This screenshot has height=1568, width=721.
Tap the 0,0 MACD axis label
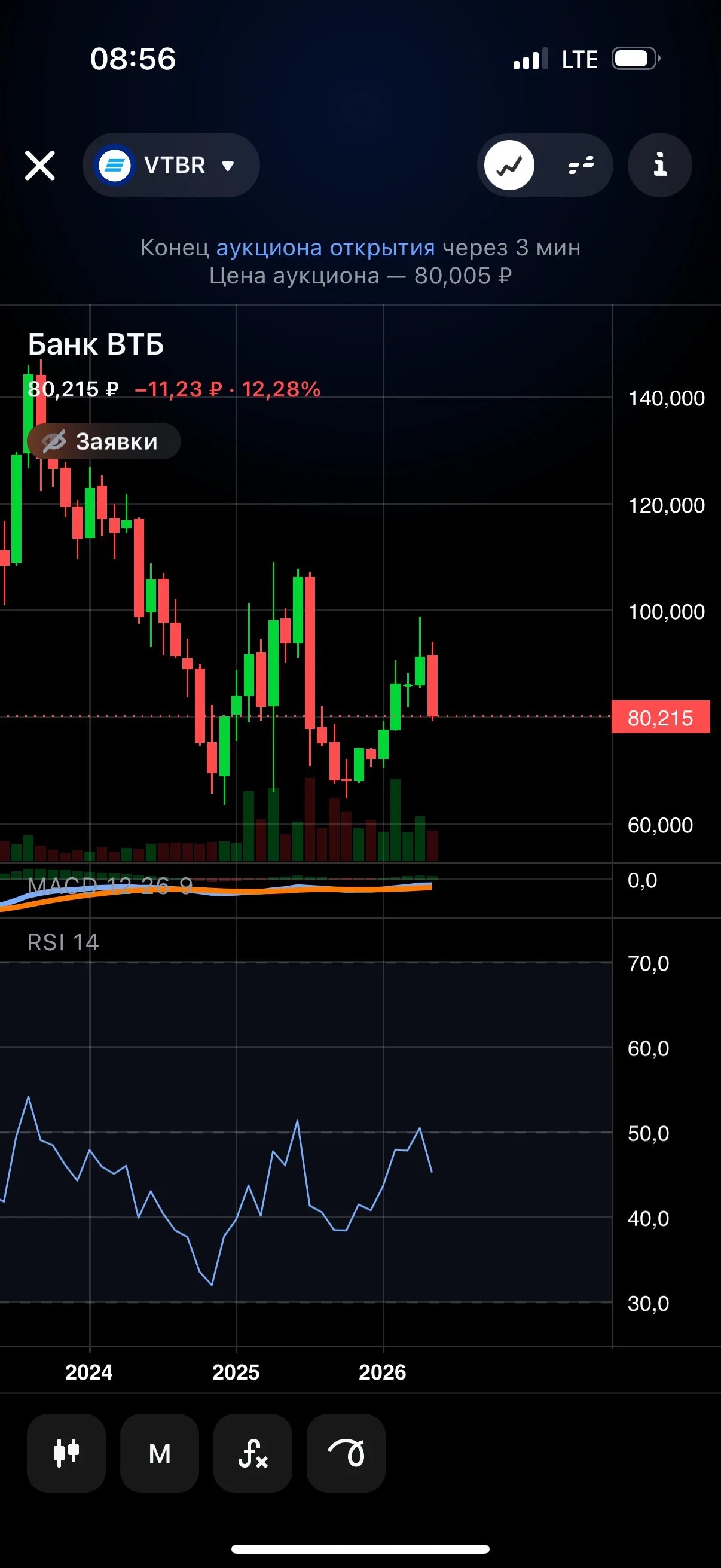tap(643, 881)
